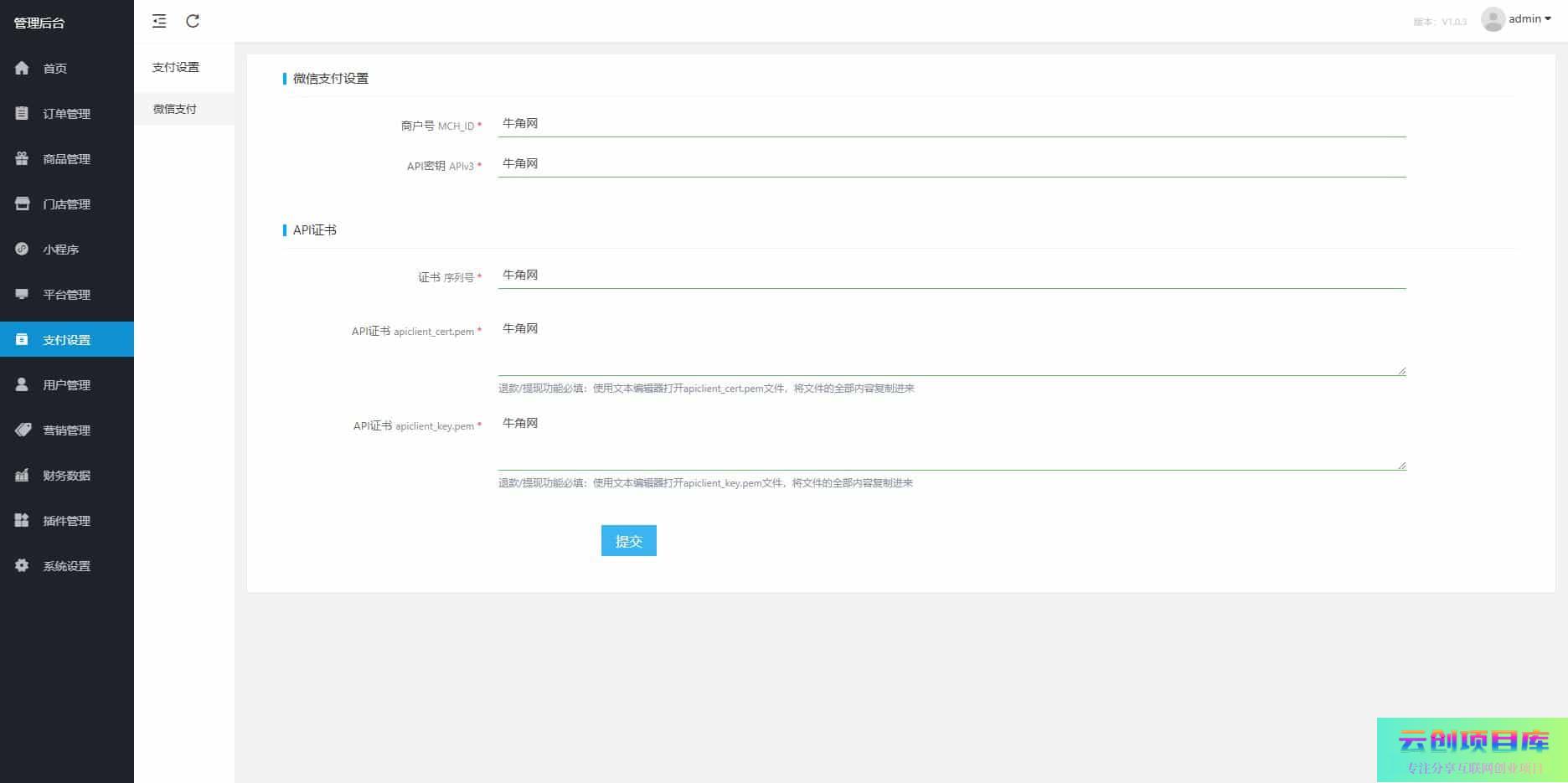Click the 商户号 MCH_ID input field
This screenshot has height=783, width=1568.
coord(951,124)
